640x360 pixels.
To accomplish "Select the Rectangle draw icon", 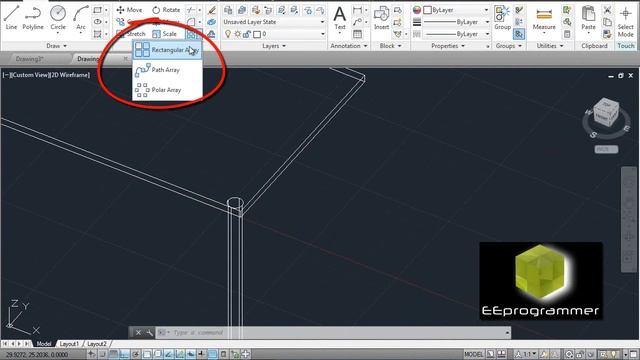I will tap(97, 10).
